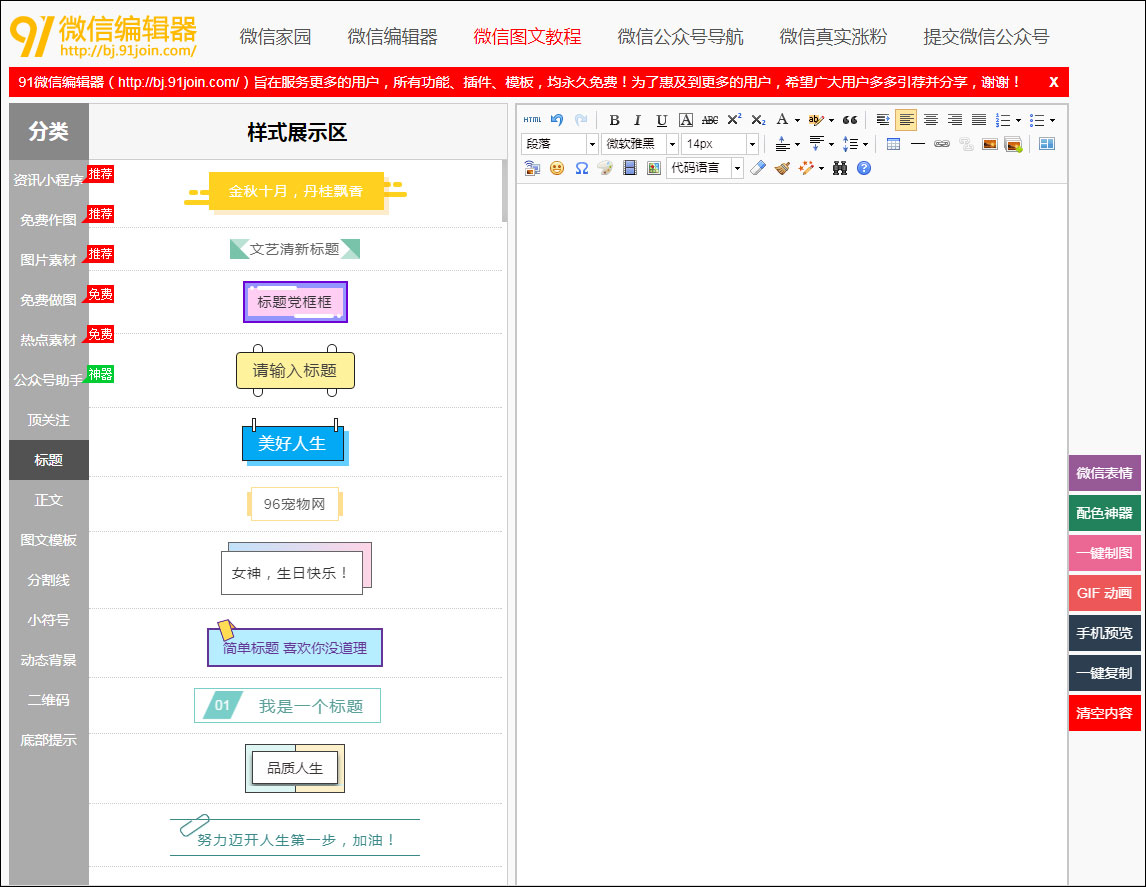This screenshot has width=1146, height=887.
Task: Open the 手机预览 phone preview panel
Action: (x=1104, y=633)
